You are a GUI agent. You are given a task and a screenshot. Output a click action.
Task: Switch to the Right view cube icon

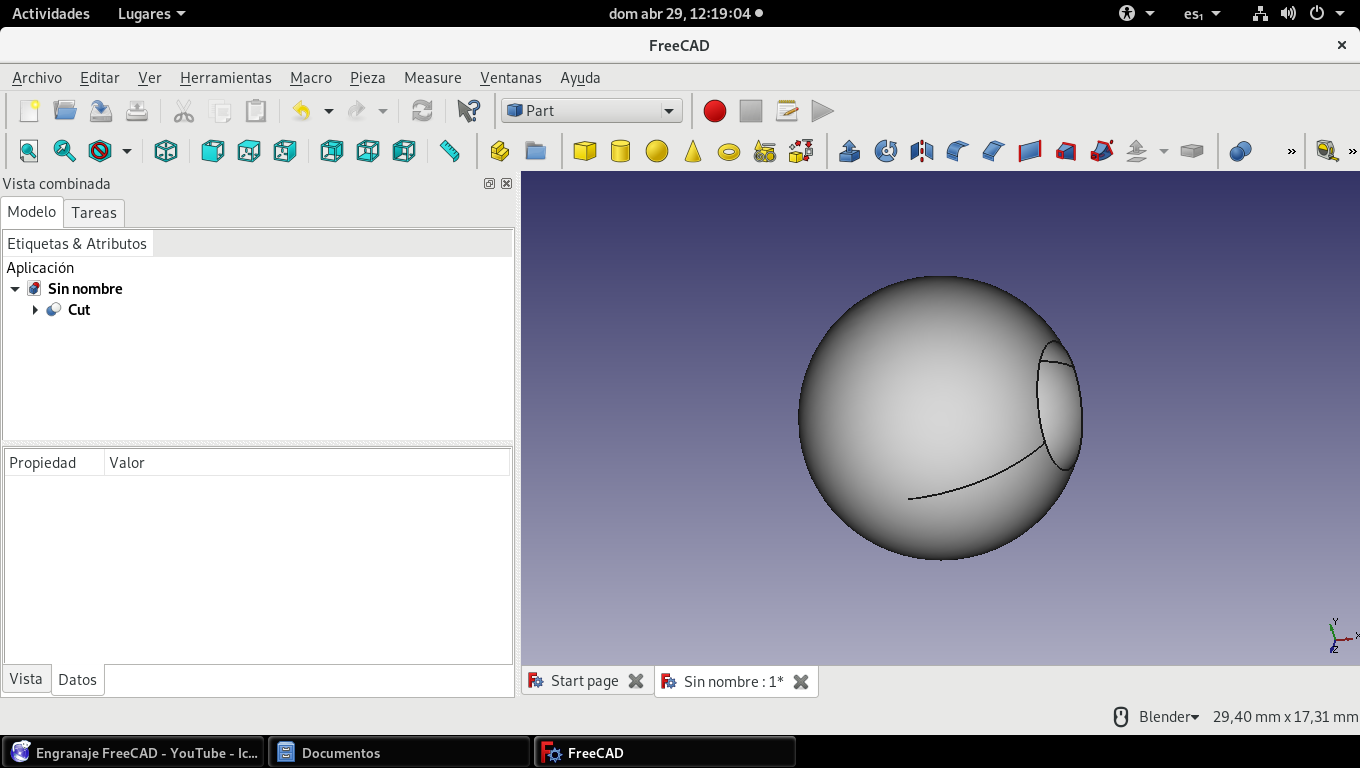coord(285,151)
